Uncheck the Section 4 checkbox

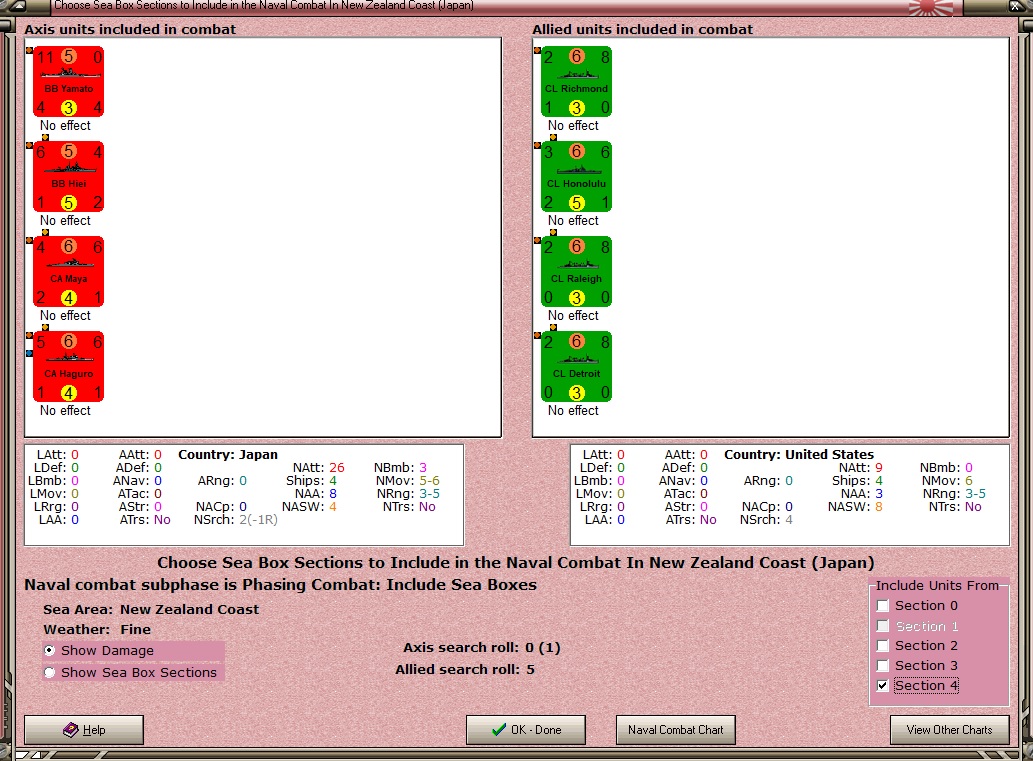883,686
